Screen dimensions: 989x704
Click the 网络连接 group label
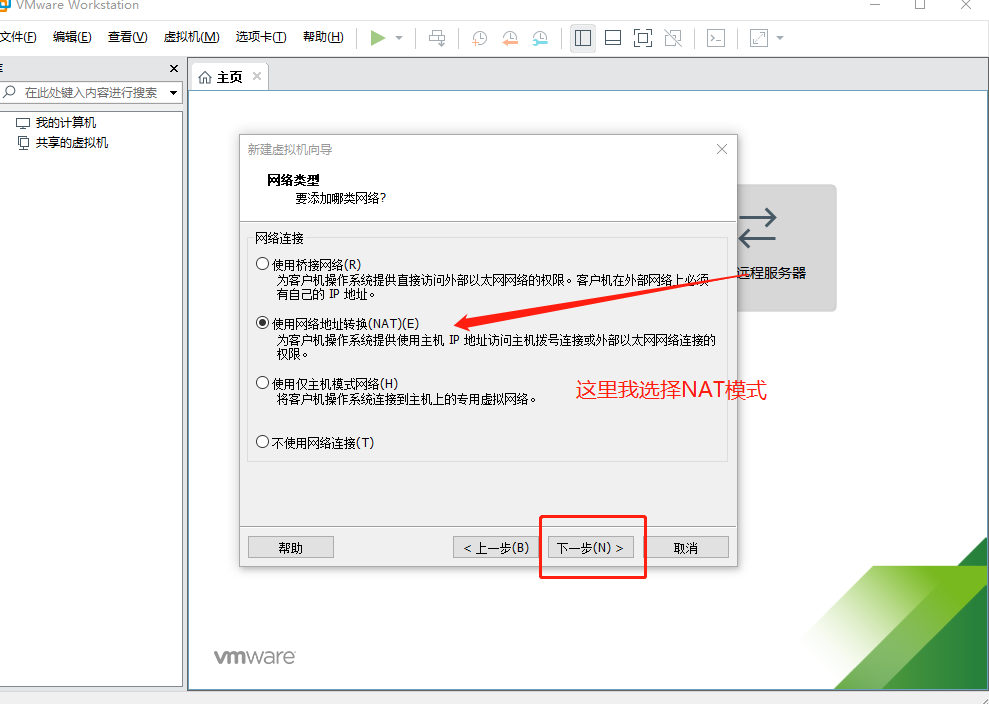point(279,238)
